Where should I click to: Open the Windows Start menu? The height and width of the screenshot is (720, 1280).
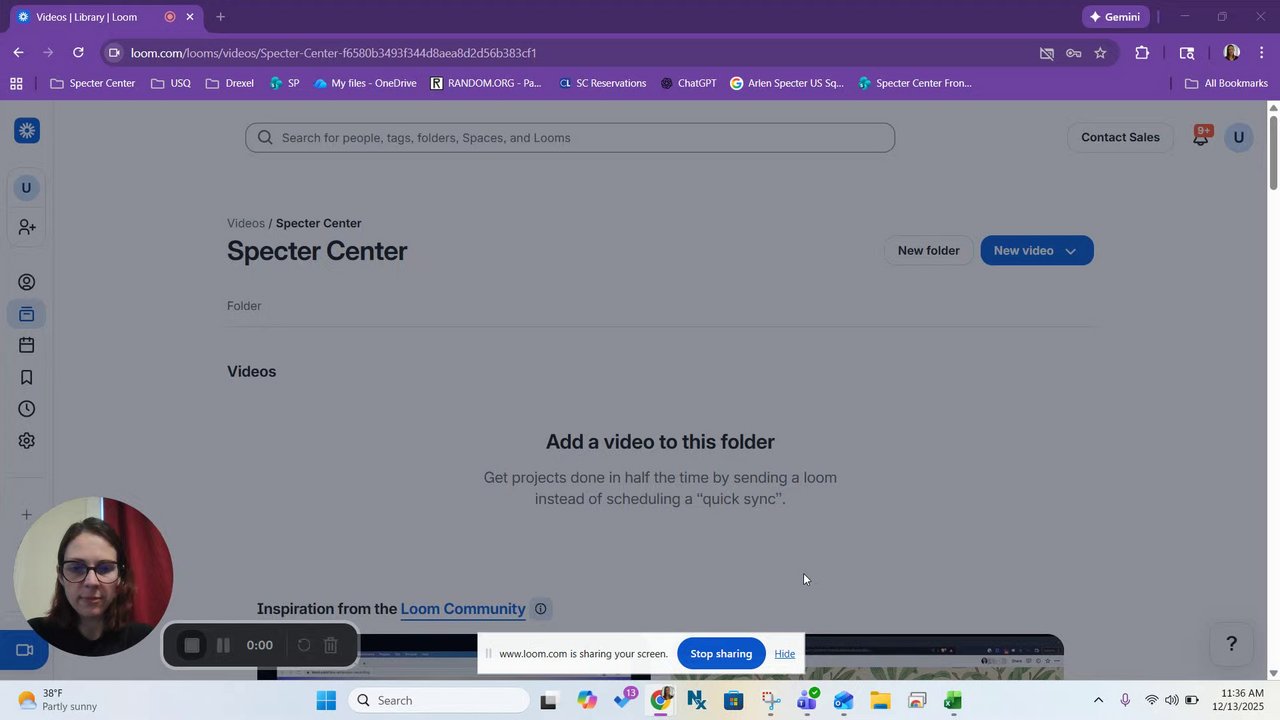pyautogui.click(x=326, y=700)
